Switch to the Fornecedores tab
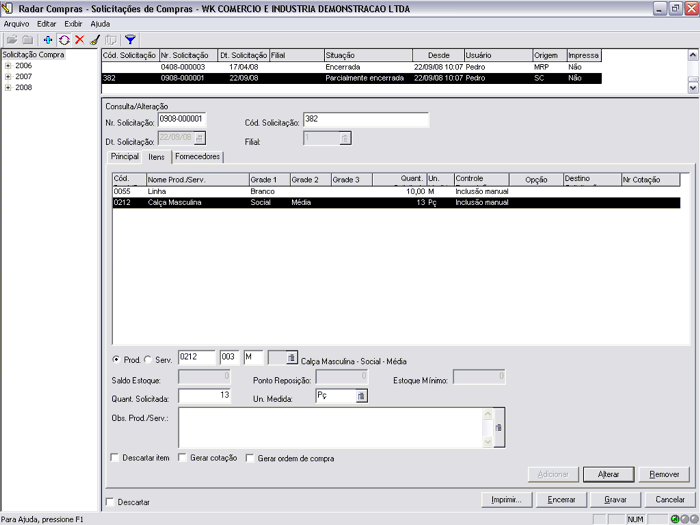The height and width of the screenshot is (525, 700). point(197,157)
